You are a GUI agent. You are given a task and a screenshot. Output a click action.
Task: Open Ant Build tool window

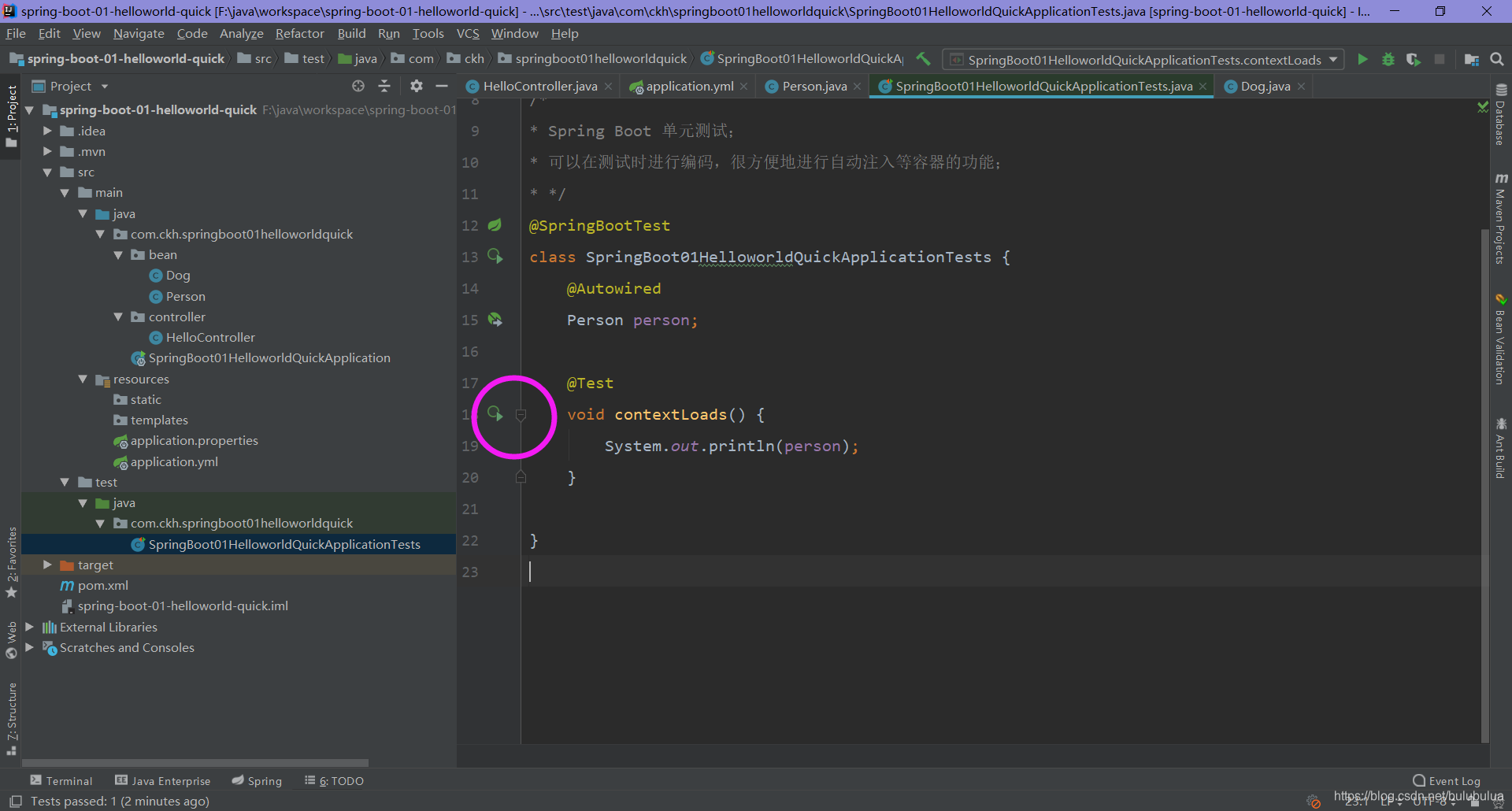point(1501,448)
